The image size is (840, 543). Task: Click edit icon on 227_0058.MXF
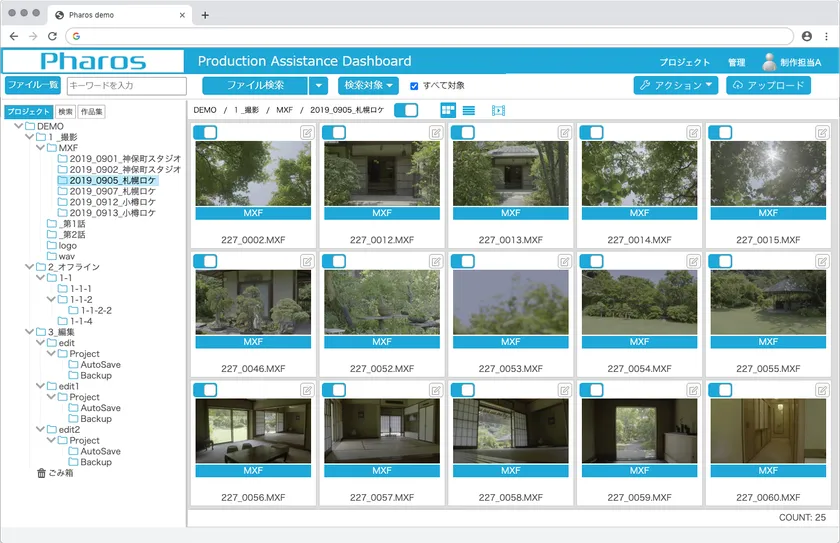coord(565,390)
